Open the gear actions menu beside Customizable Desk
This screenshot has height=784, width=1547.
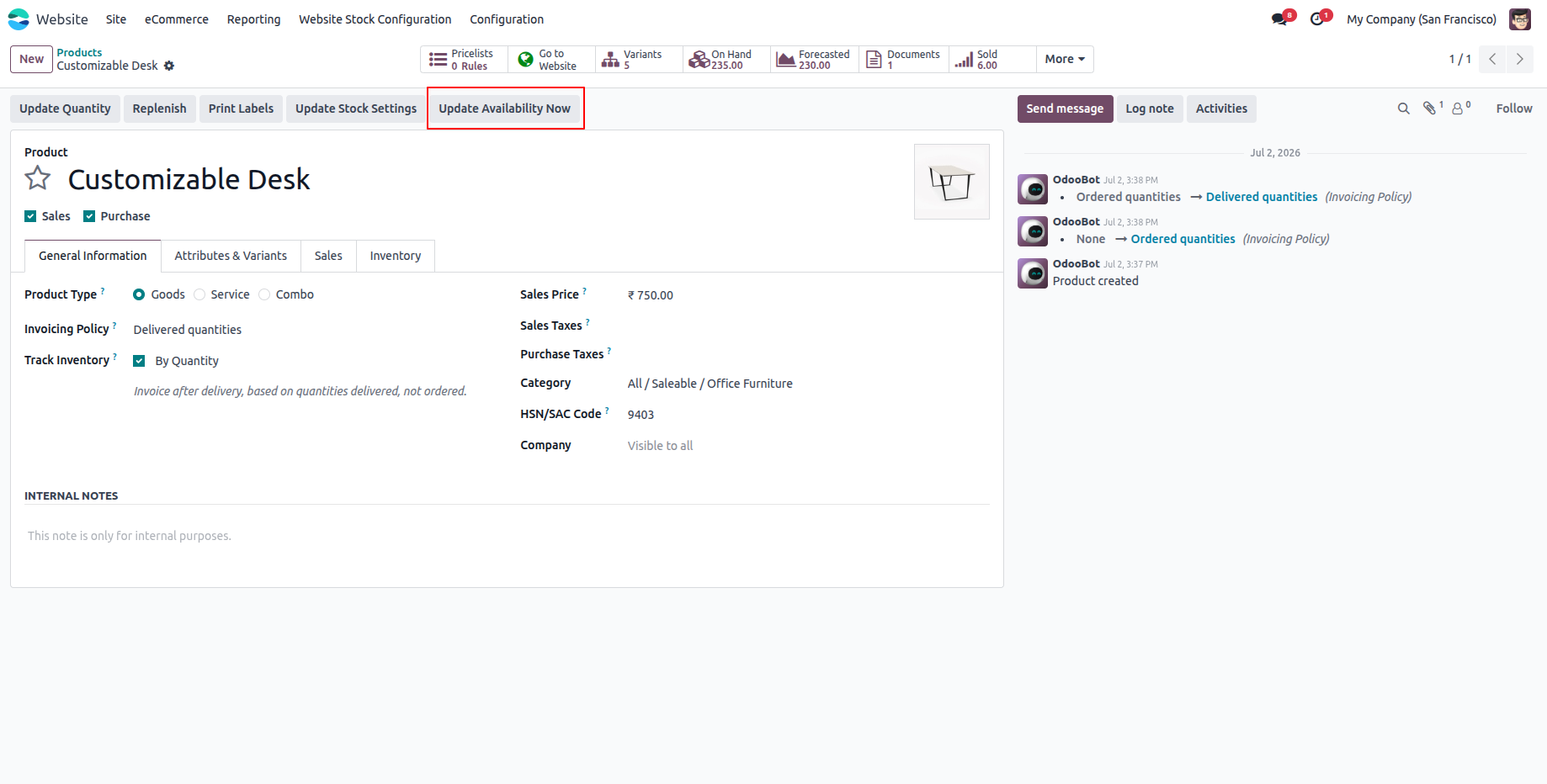[x=169, y=66]
